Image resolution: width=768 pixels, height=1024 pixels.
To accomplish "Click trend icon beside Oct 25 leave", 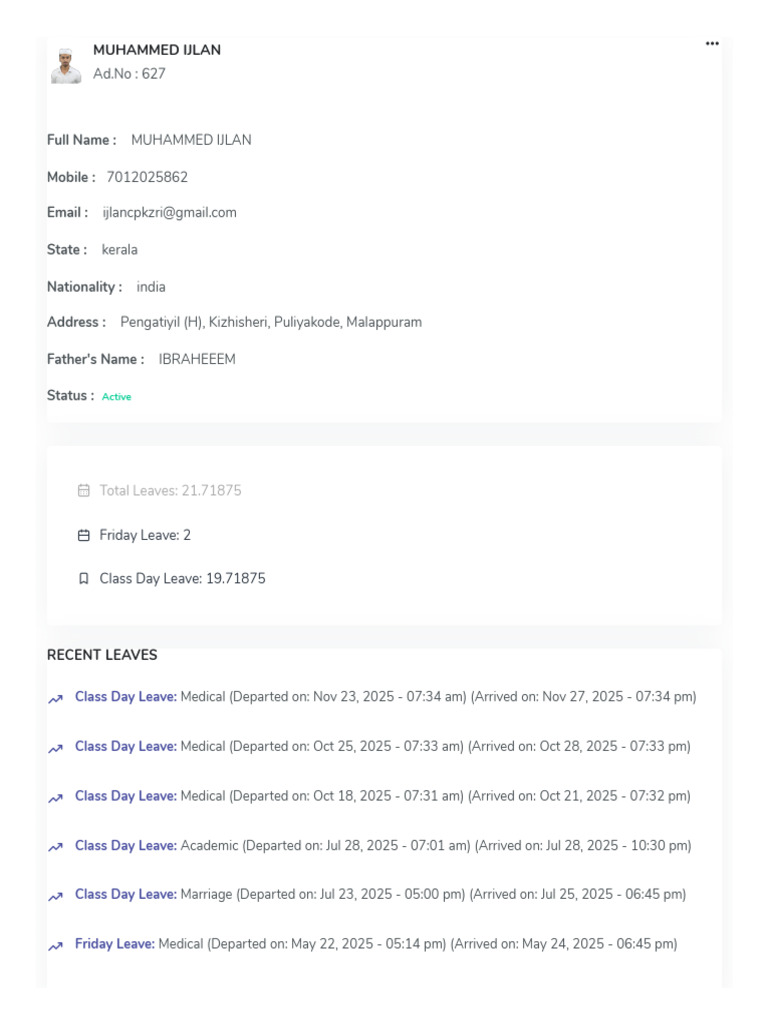I will (56, 749).
